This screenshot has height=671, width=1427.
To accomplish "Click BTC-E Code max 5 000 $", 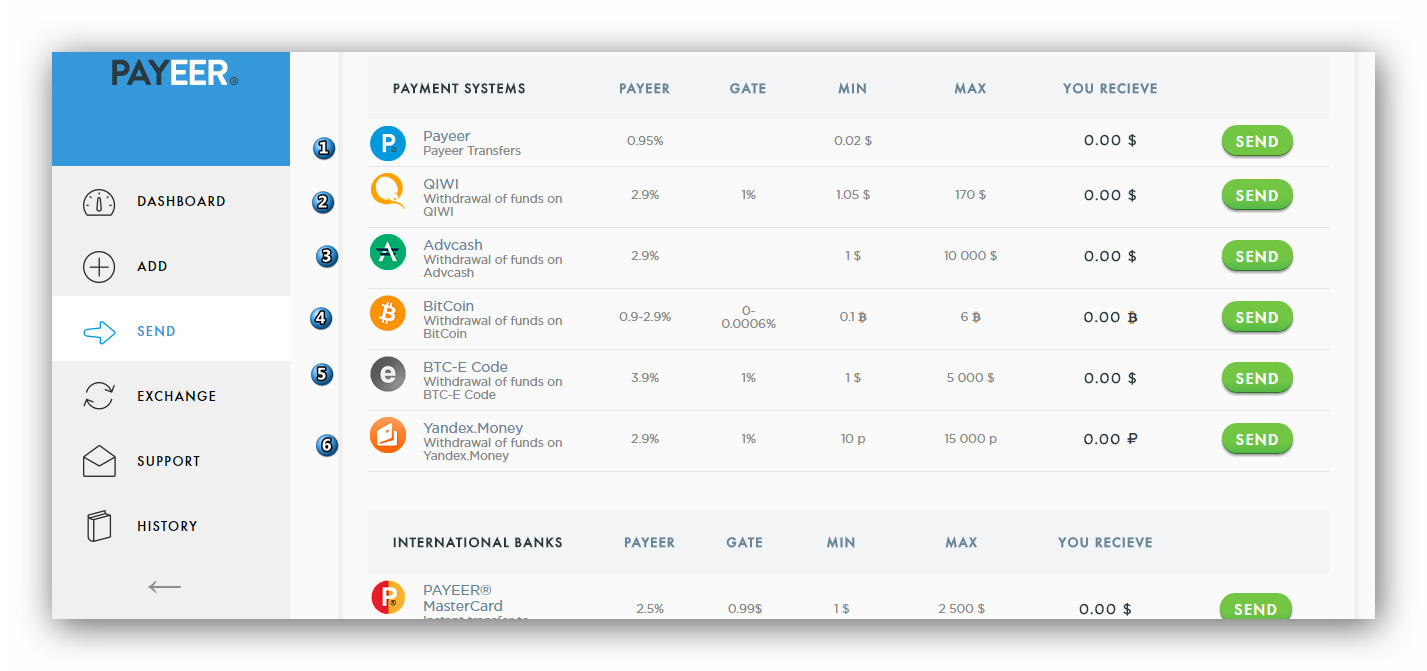I will point(970,378).
